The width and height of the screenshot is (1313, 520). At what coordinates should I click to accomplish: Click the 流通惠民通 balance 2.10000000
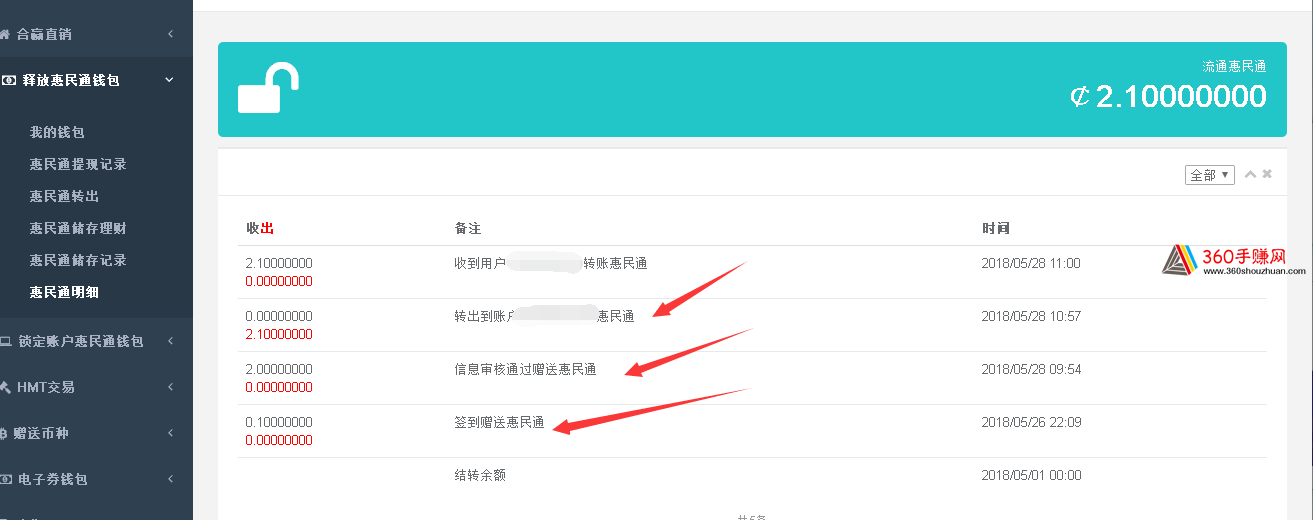click(x=1168, y=96)
